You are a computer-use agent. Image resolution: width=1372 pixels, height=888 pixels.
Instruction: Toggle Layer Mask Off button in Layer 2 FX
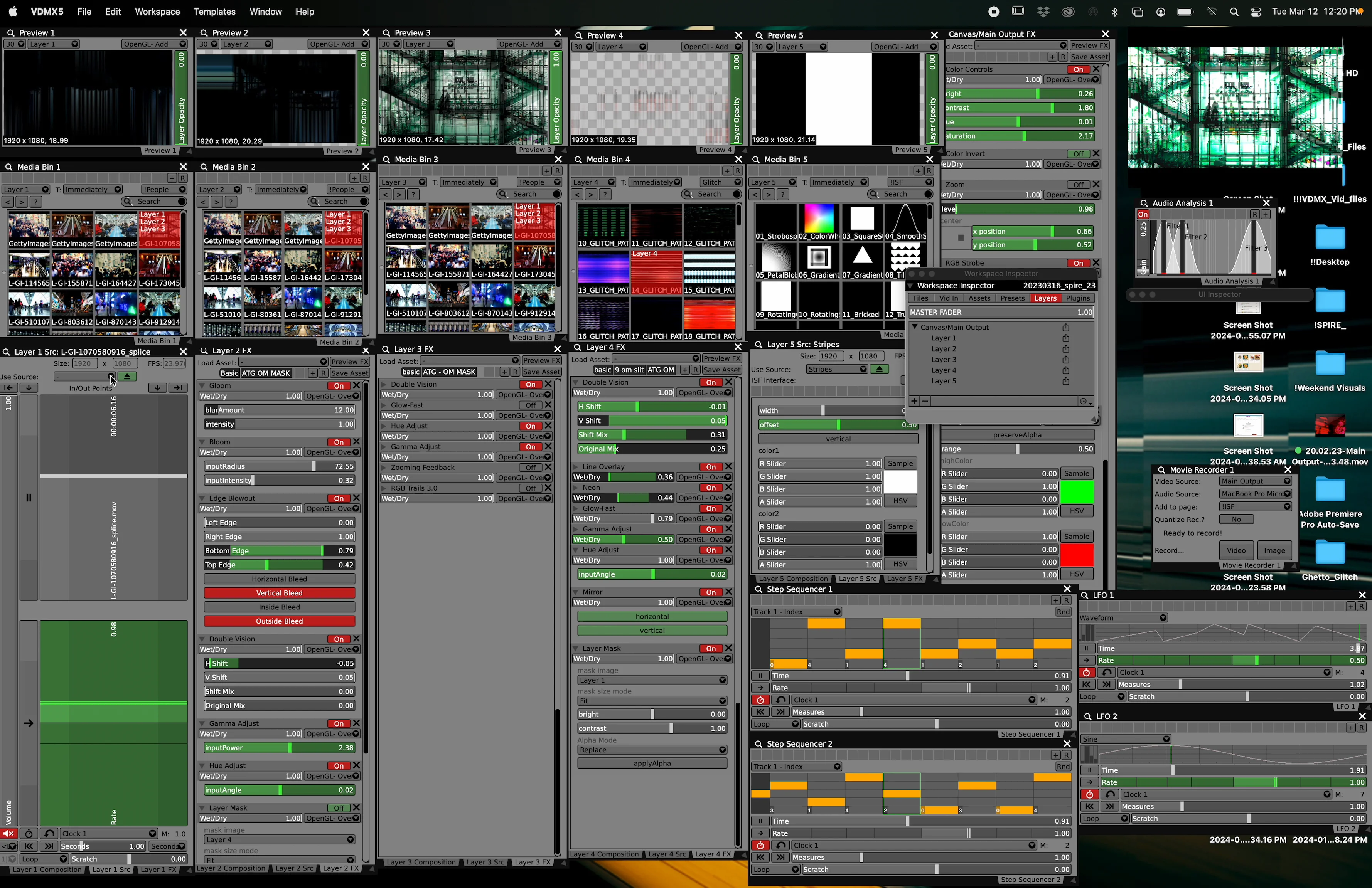pyautogui.click(x=339, y=808)
